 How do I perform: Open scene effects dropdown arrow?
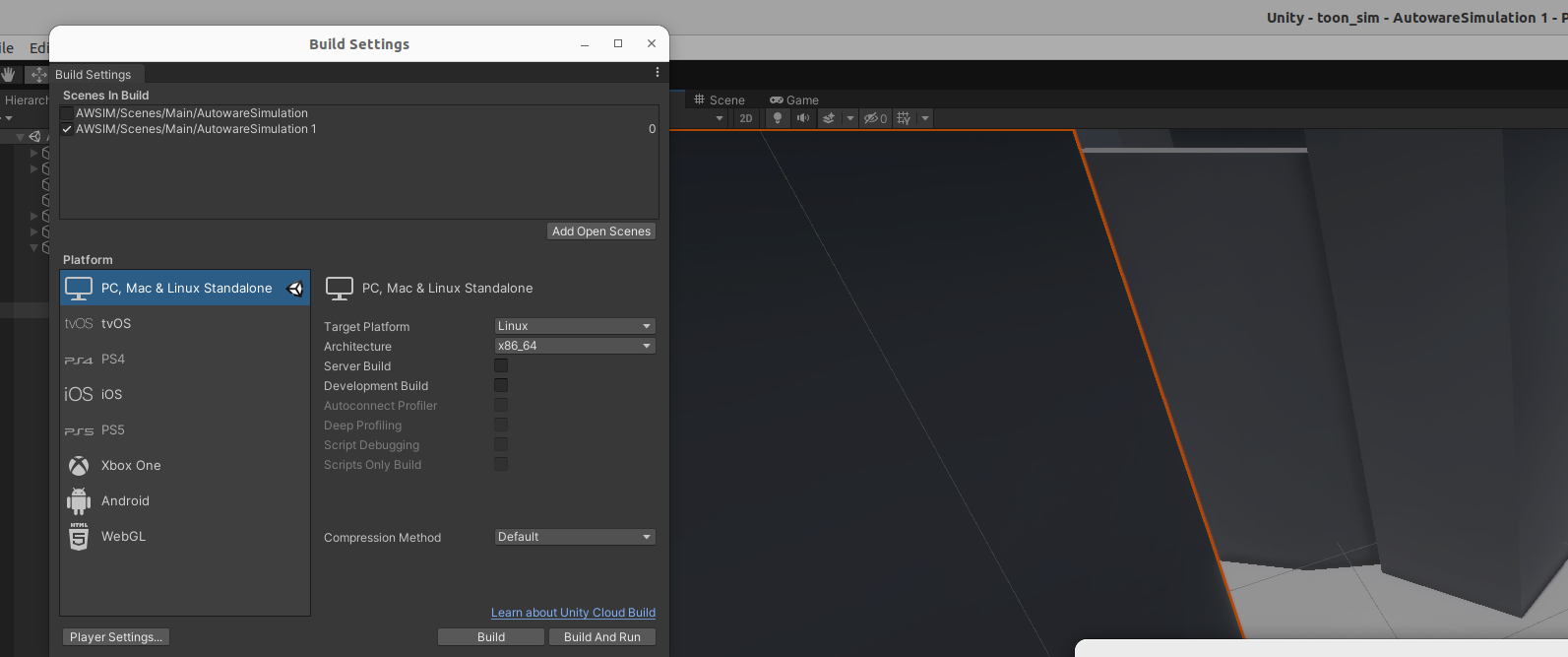pos(850,118)
